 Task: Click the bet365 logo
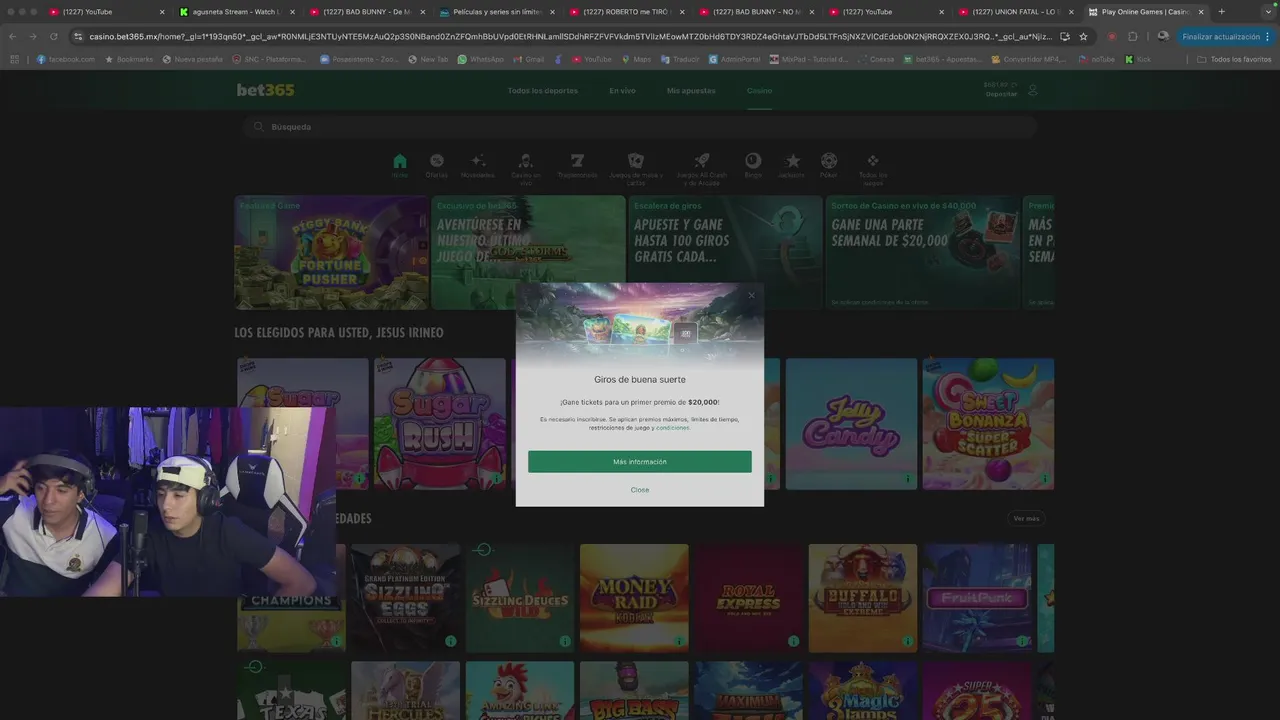tap(265, 90)
